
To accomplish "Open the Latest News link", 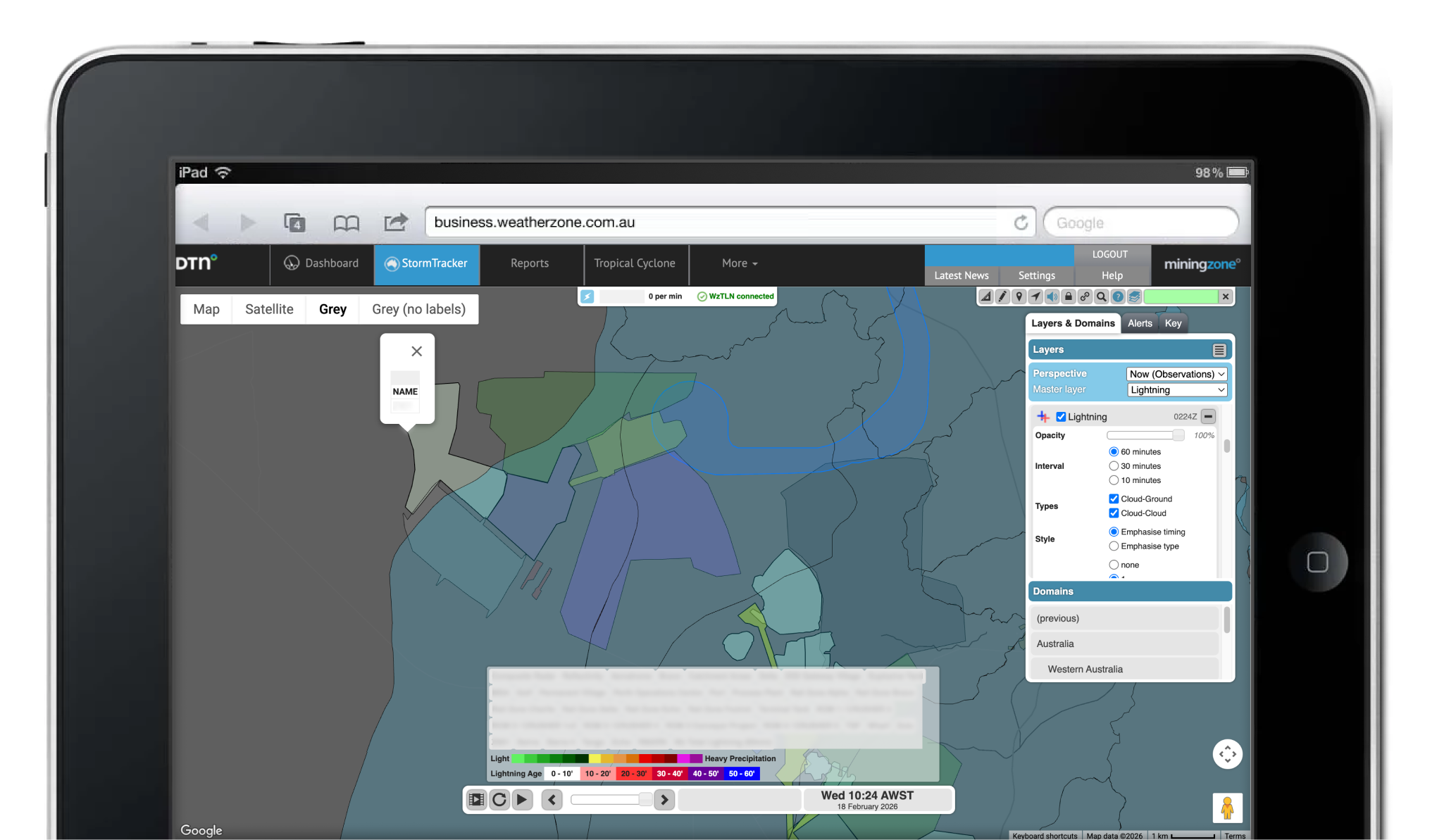I will click(961, 275).
